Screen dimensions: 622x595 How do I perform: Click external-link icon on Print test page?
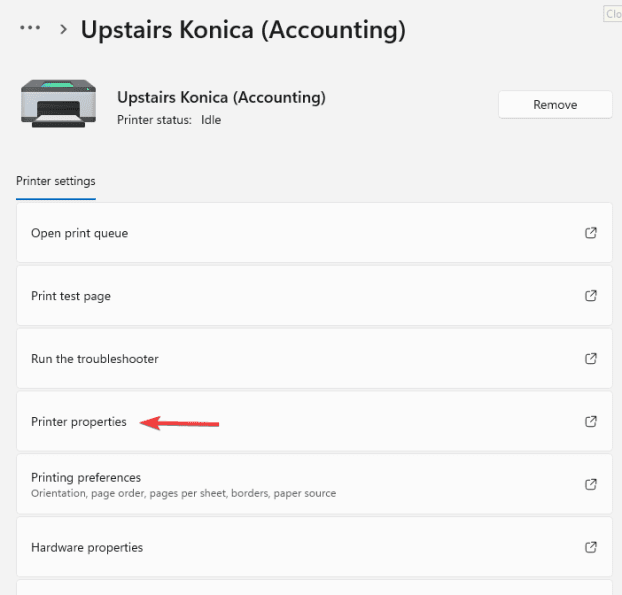[x=590, y=296]
